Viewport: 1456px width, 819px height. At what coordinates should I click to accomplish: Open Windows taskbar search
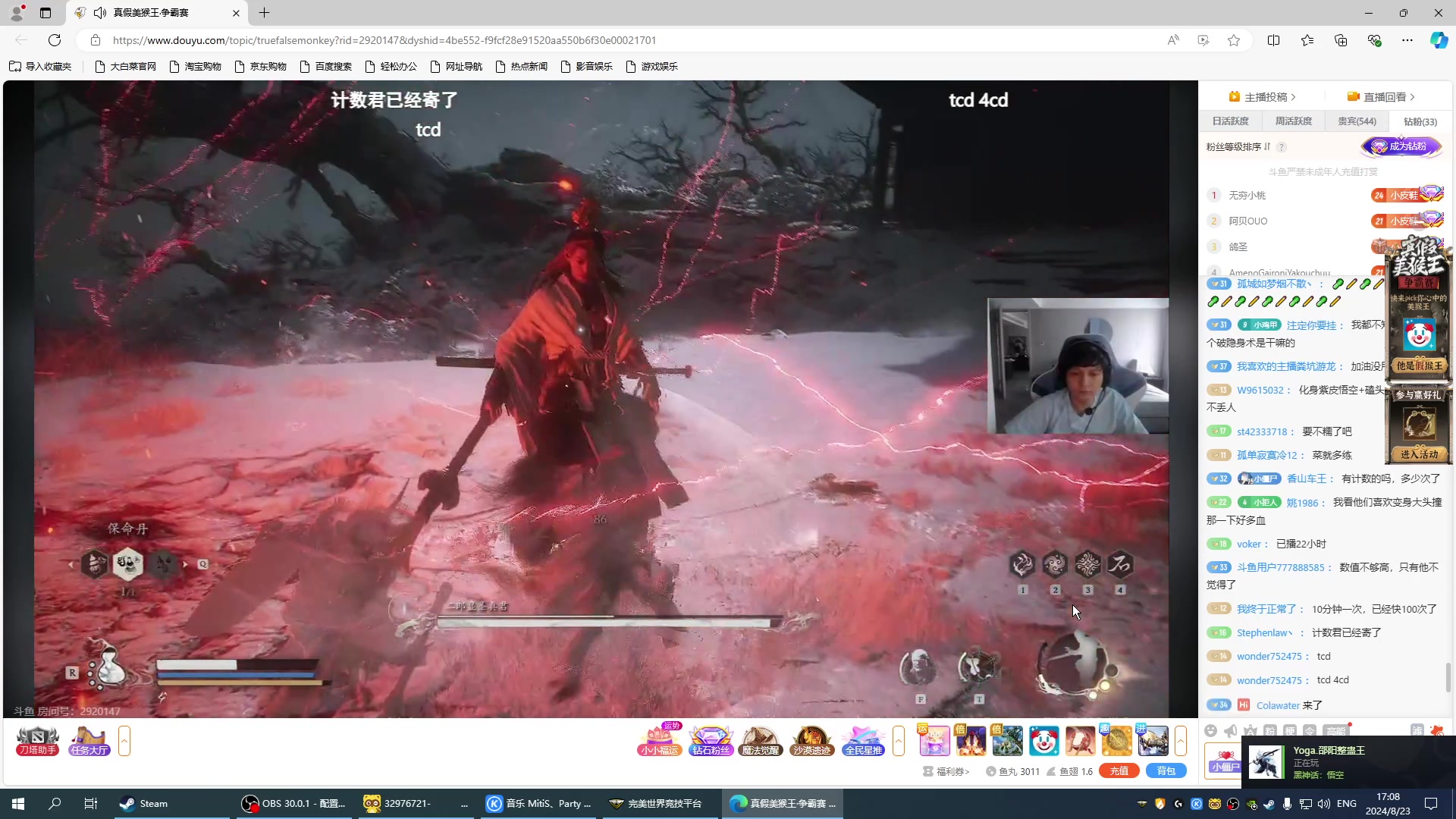(55, 803)
